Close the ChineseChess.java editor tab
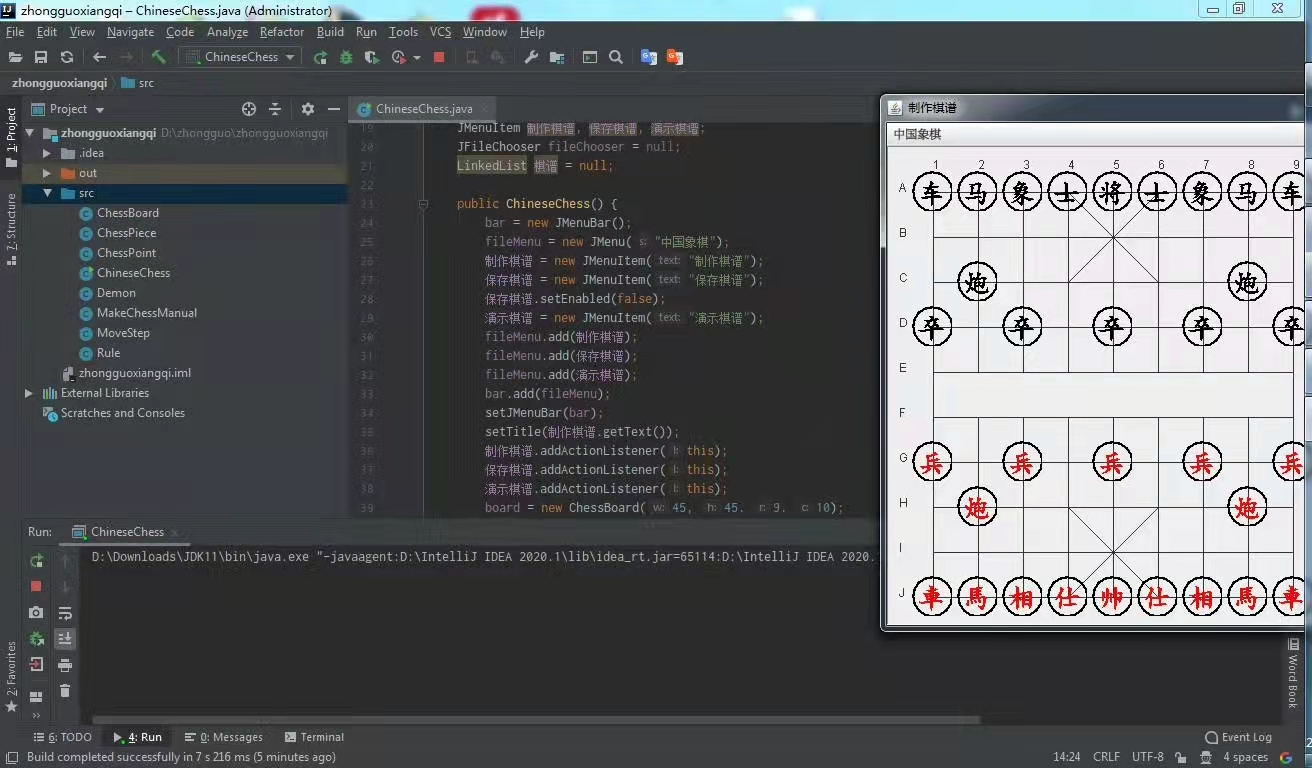The image size is (1312, 768). pos(486,109)
